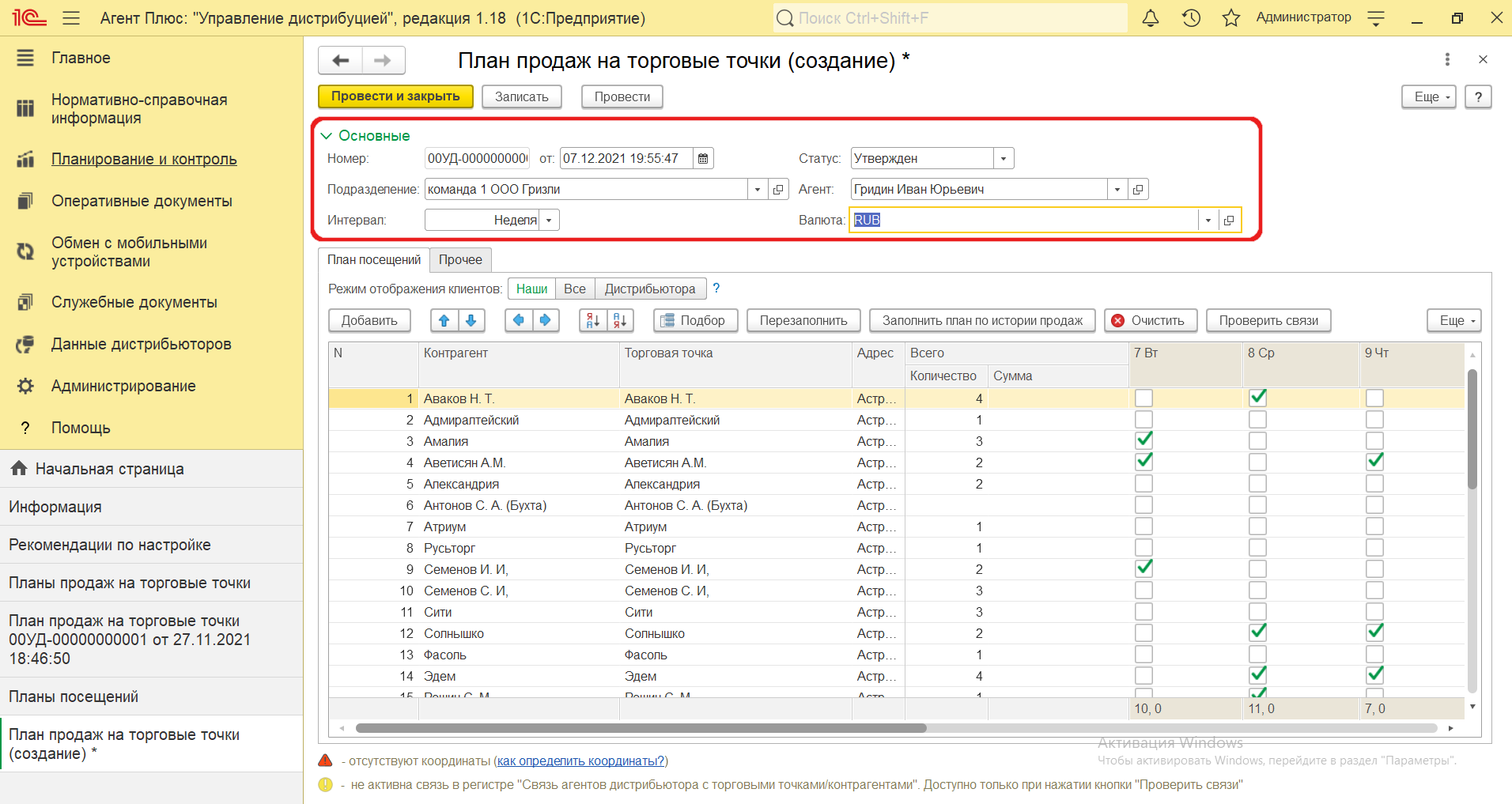Go forward with right arrow
Image resolution: width=1512 pixels, height=804 pixels.
[384, 60]
